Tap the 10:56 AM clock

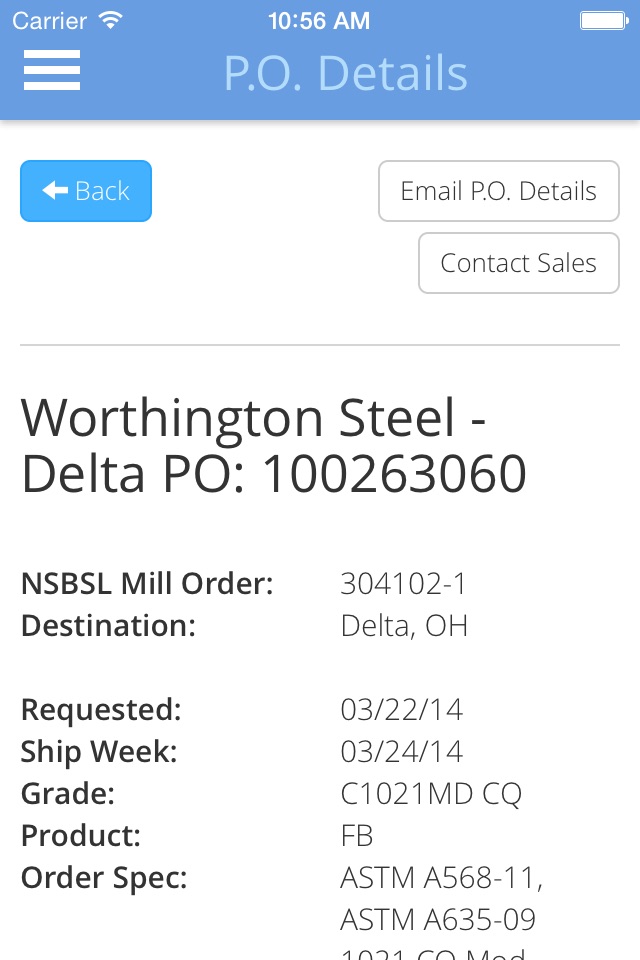pyautogui.click(x=319, y=21)
